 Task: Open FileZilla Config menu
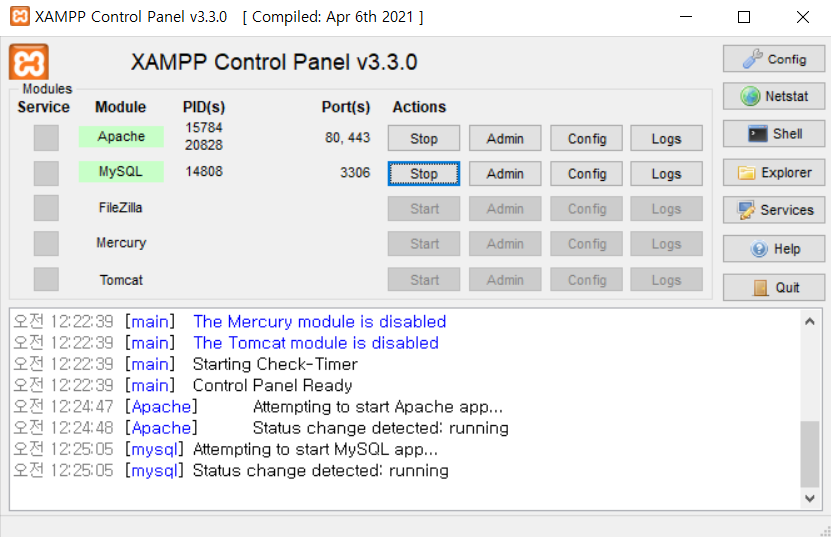(587, 208)
